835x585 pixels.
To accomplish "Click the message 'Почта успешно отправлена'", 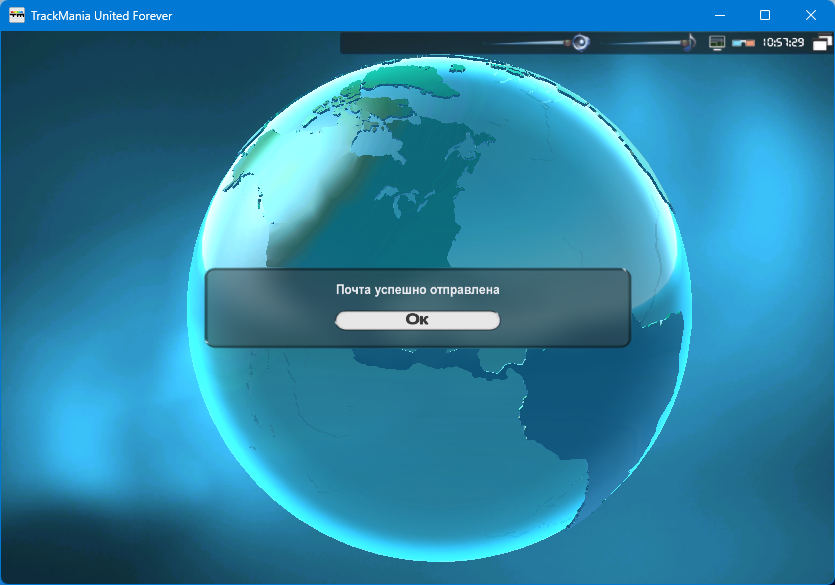I will tap(418, 290).
